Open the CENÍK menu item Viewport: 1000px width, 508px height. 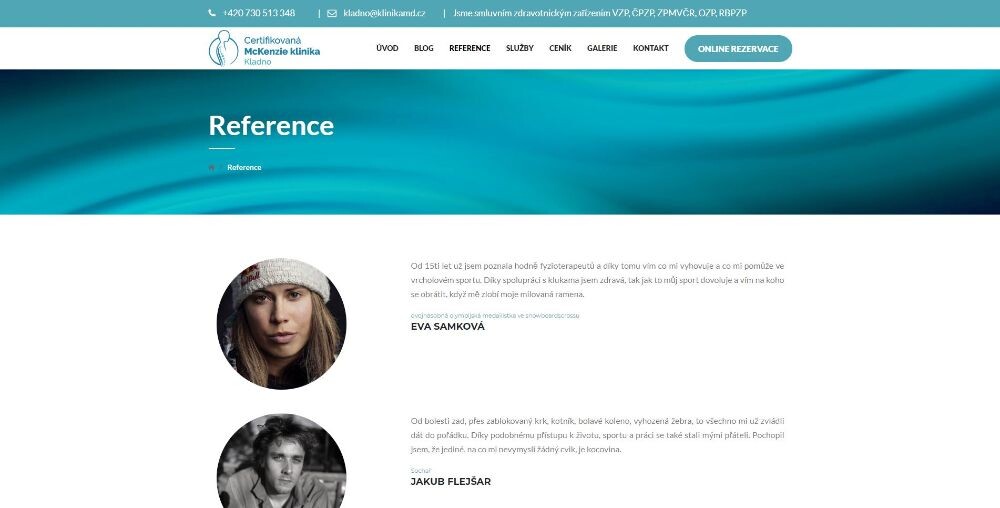[560, 48]
